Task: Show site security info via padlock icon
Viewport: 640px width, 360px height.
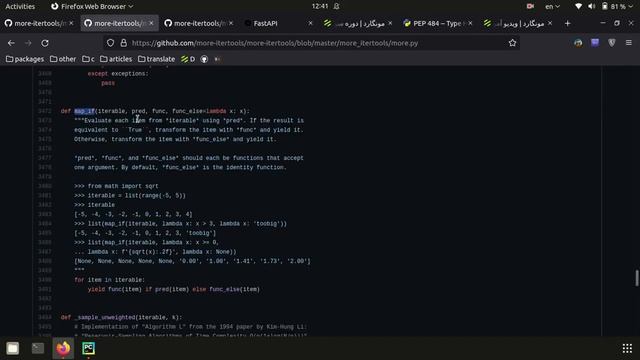Action: tap(123, 43)
